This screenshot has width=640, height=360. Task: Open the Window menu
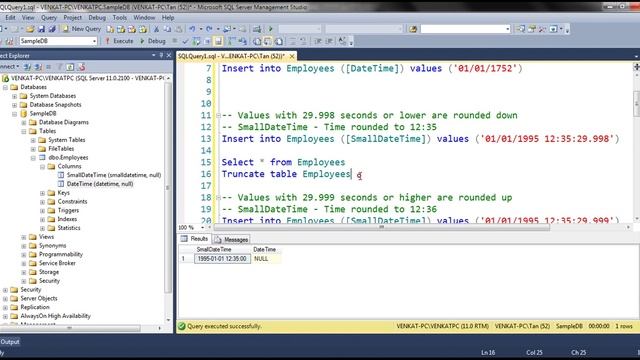click(x=144, y=18)
